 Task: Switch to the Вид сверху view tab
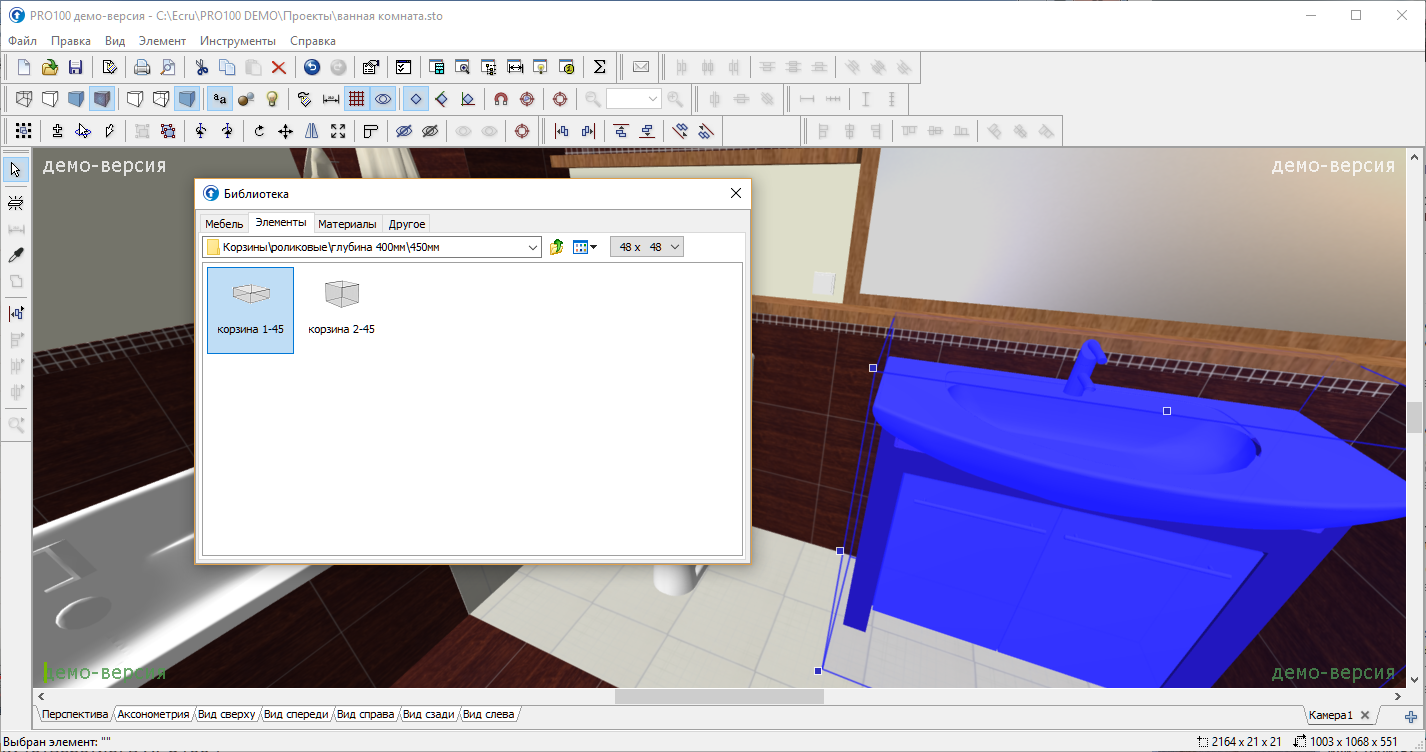226,715
